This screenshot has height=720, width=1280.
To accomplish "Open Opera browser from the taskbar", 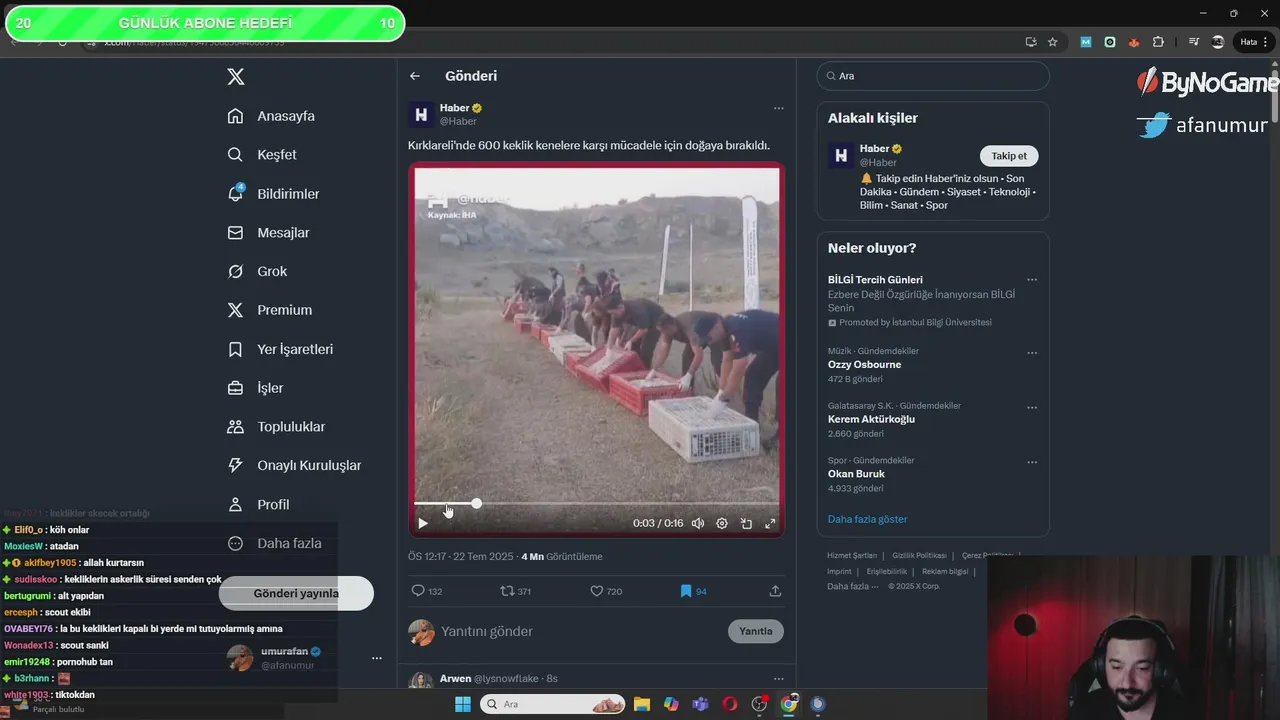I will click(x=730, y=704).
